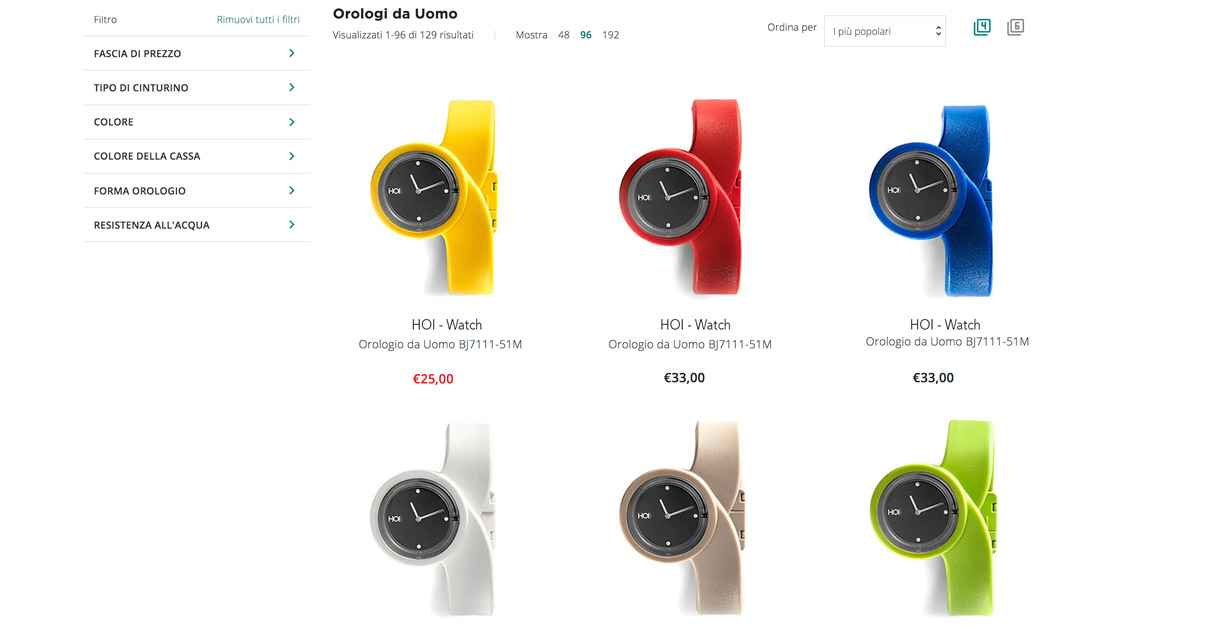The image size is (1220, 640).
Task: Expand Colore della Cassa filter chevron
Action: coord(292,156)
